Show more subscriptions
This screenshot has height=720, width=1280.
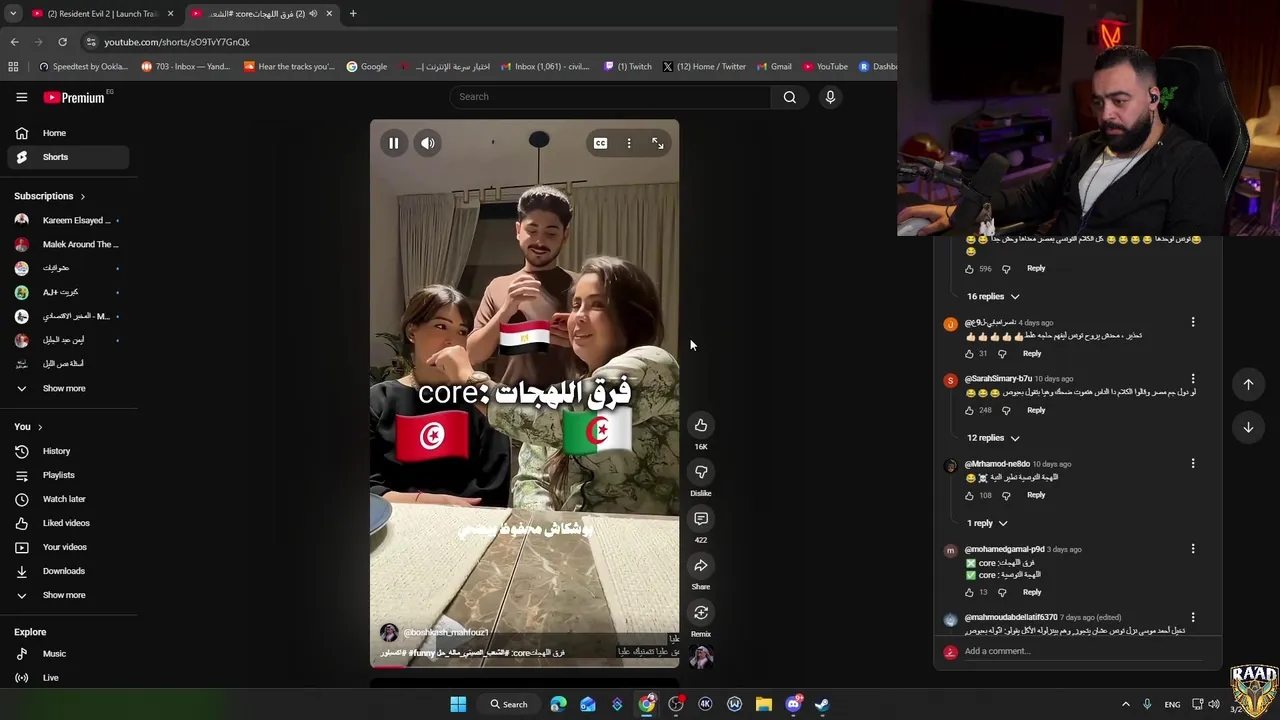click(x=69, y=388)
